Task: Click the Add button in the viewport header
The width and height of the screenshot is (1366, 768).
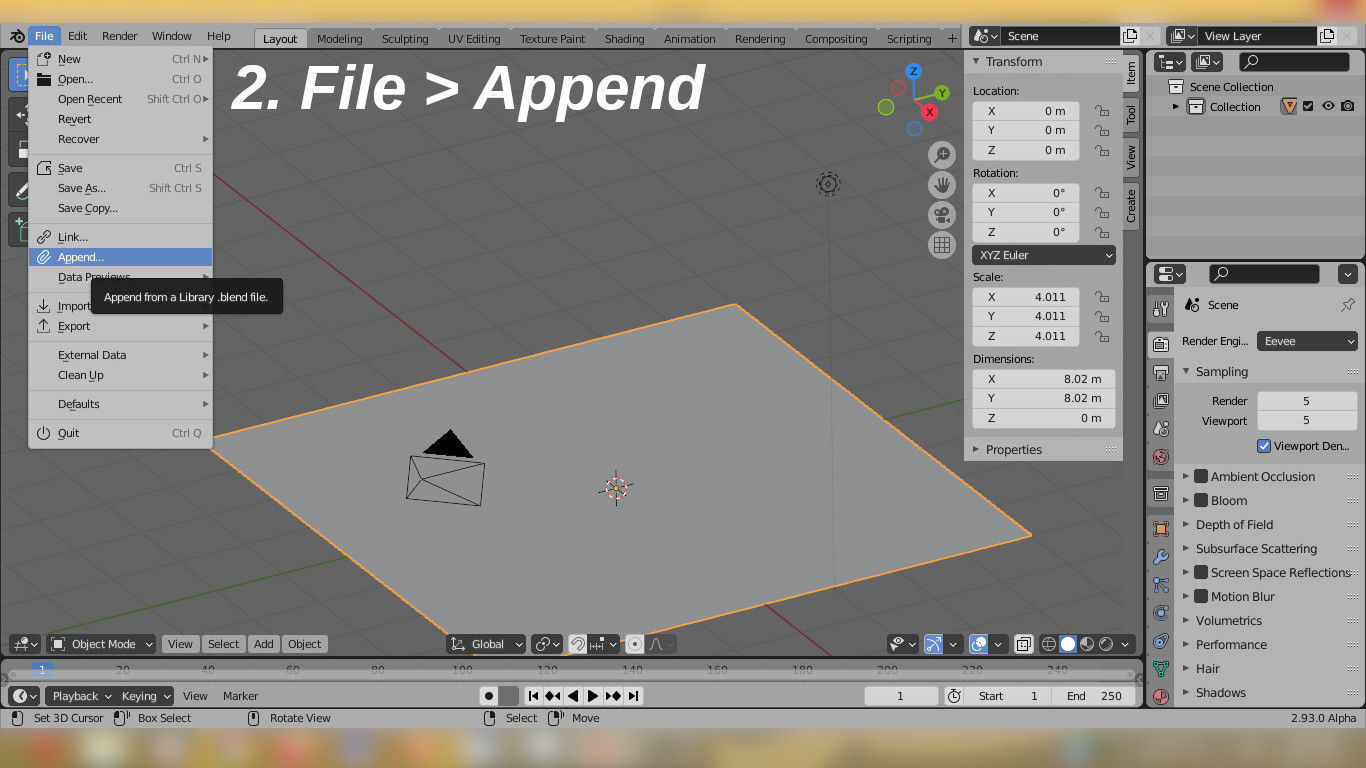Action: [264, 644]
